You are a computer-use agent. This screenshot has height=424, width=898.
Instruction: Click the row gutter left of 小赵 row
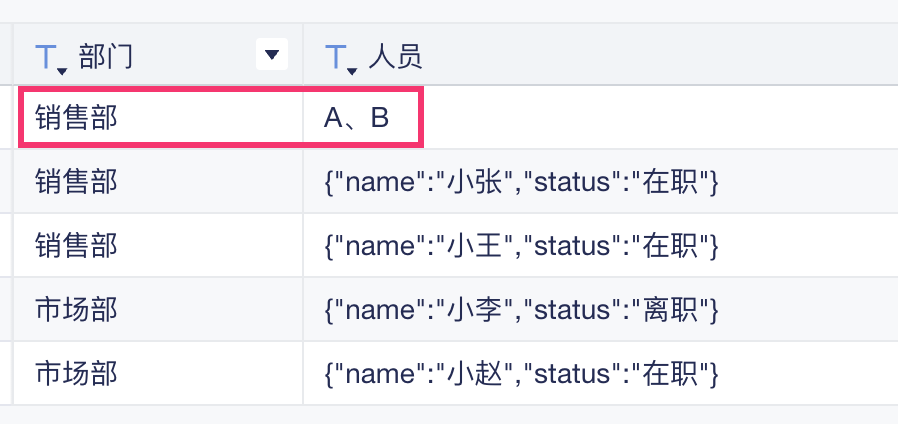click(6, 374)
